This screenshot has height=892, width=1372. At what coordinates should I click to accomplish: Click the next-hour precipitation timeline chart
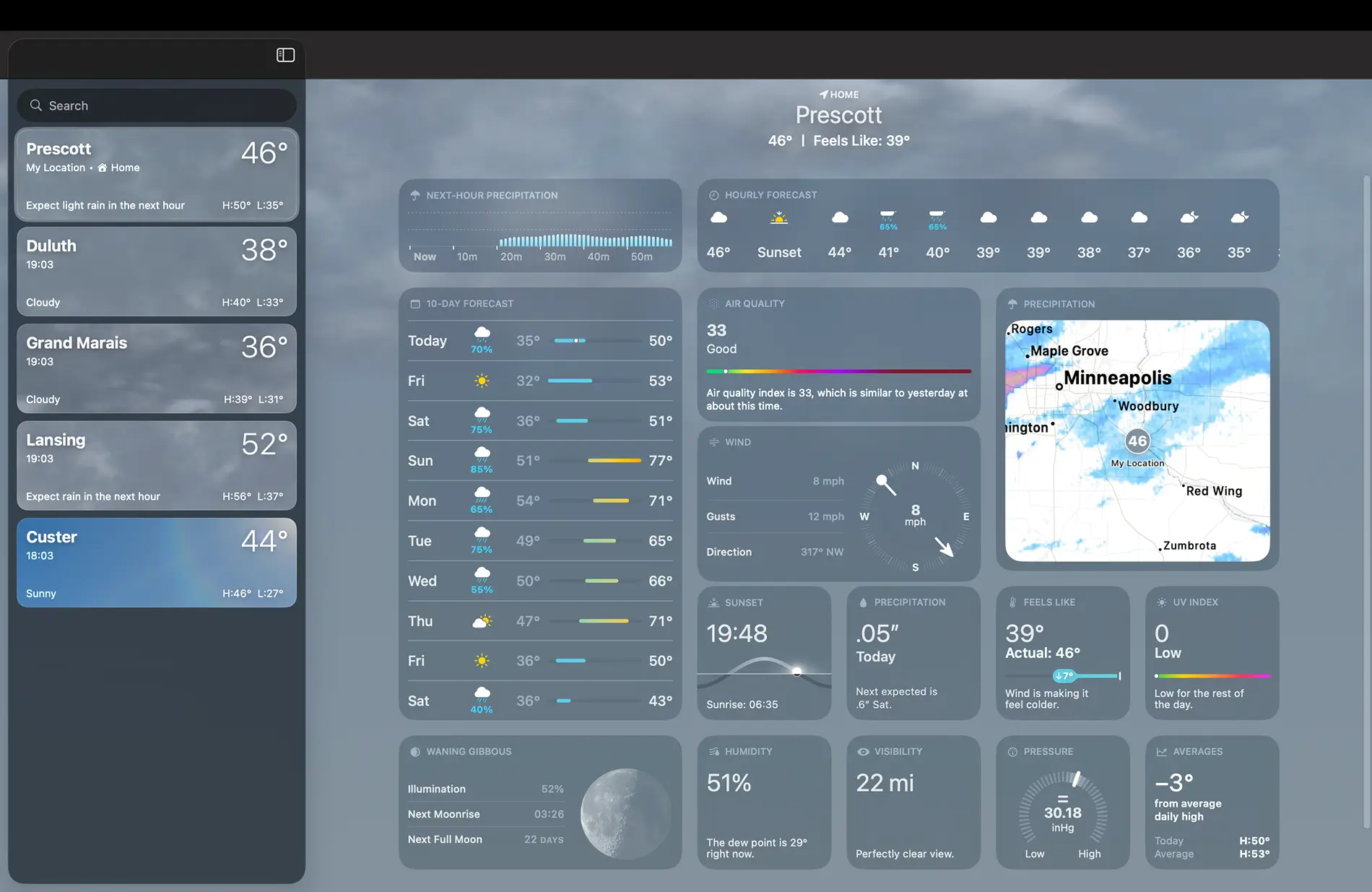(540, 236)
